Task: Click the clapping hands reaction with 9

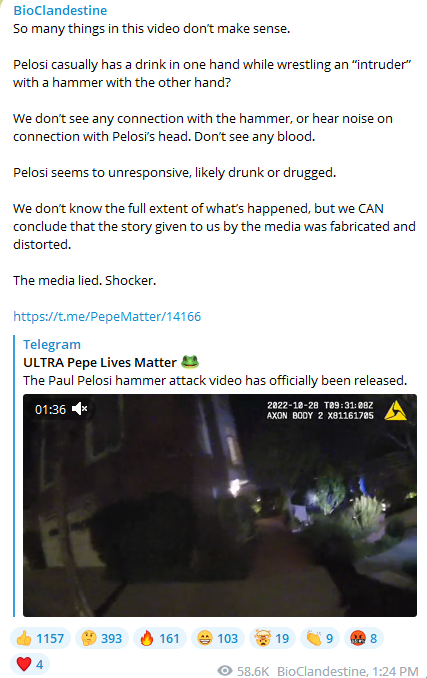Action: (320, 638)
